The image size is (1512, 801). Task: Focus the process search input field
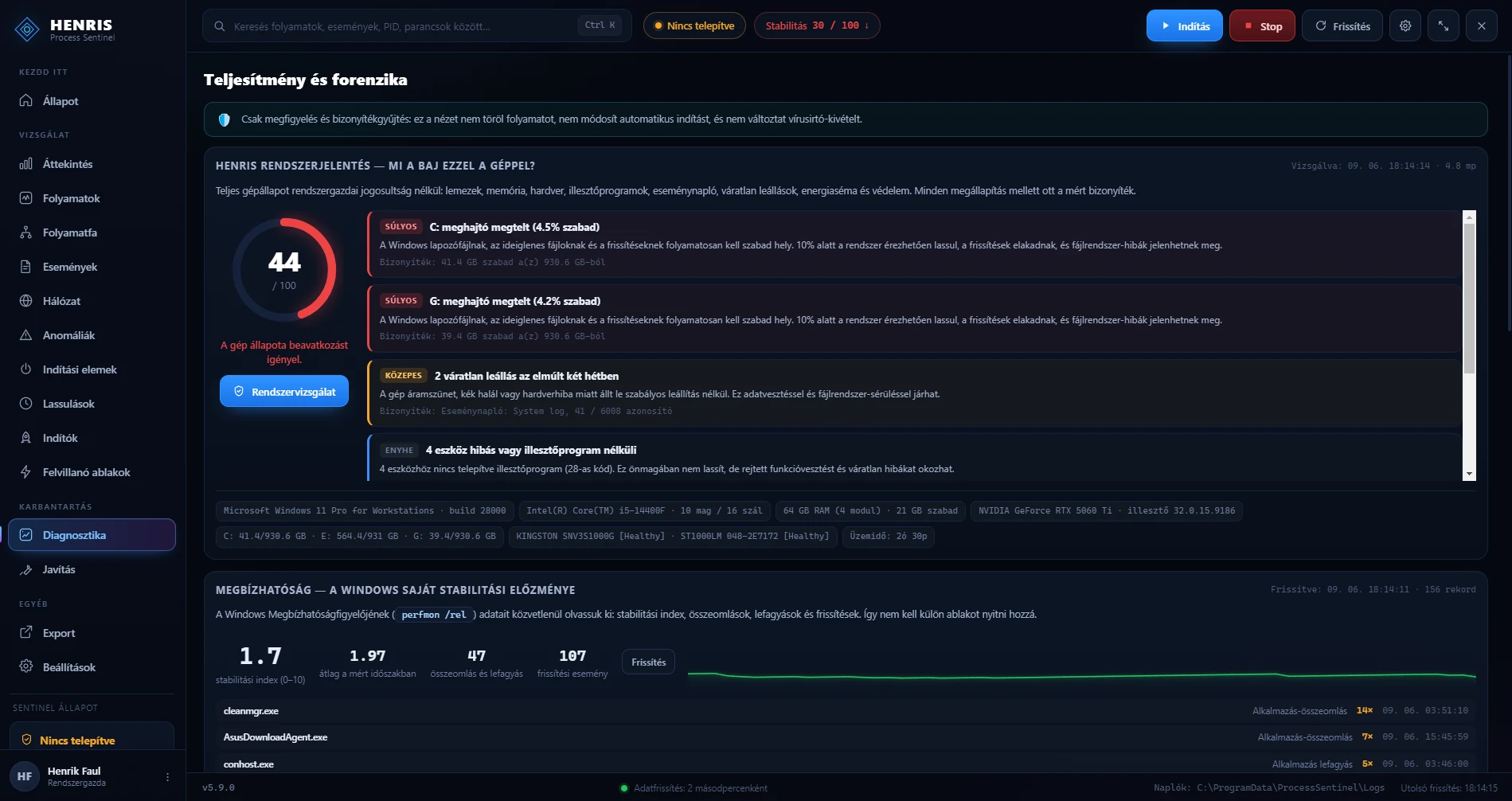point(417,25)
